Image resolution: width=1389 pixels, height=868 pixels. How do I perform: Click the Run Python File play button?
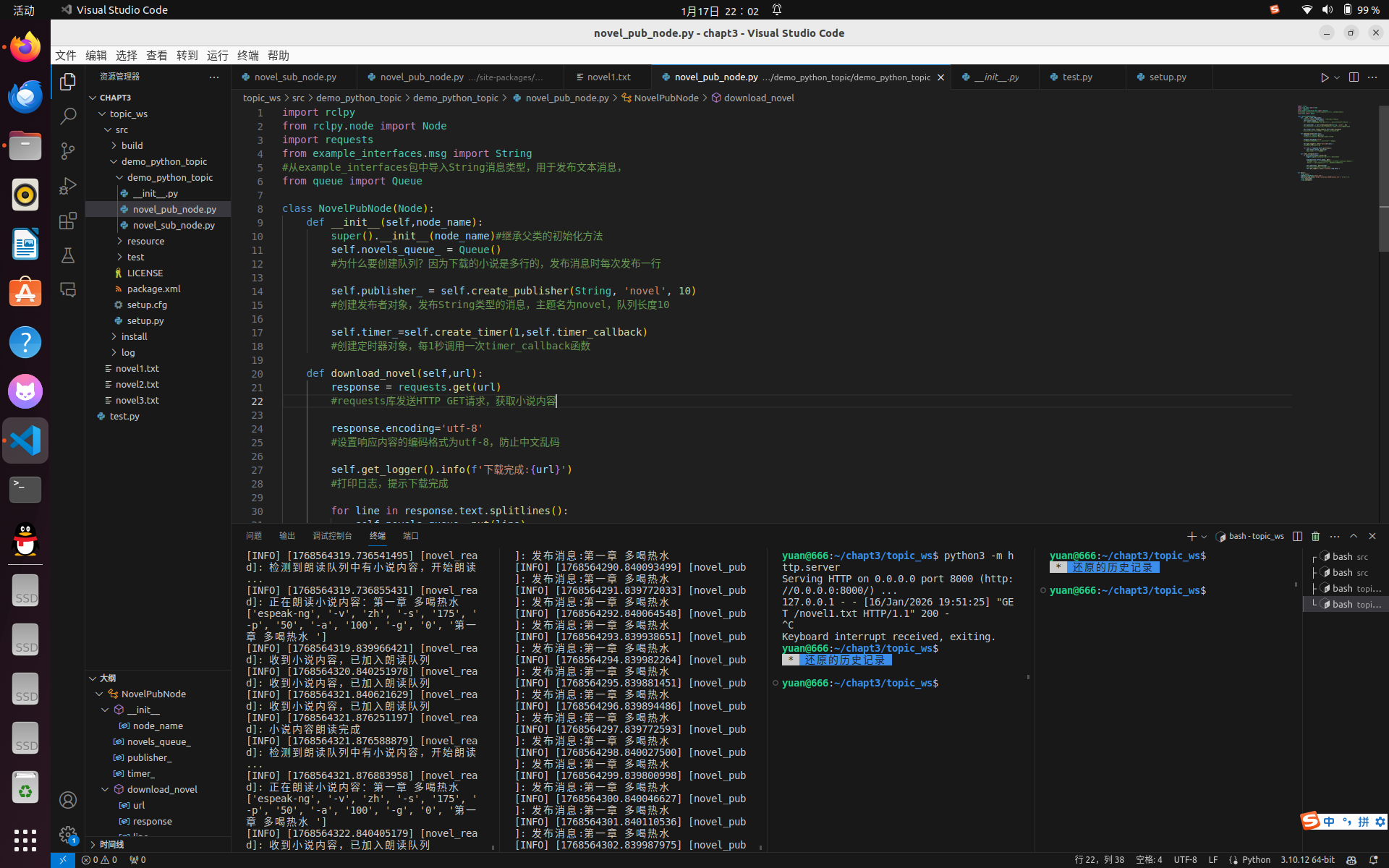pyautogui.click(x=1324, y=77)
